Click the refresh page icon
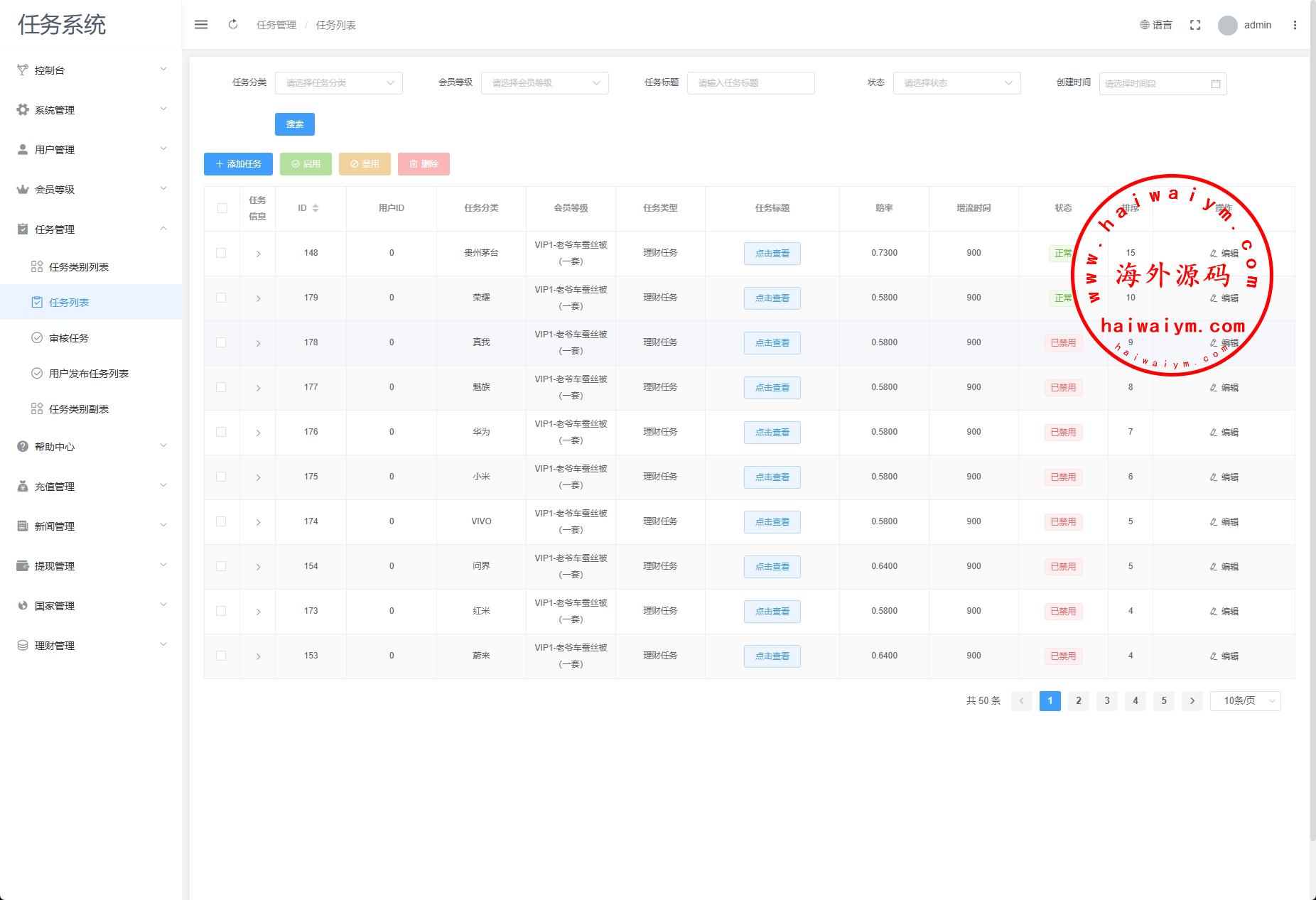Screen dimensions: 1316x900 point(233,25)
